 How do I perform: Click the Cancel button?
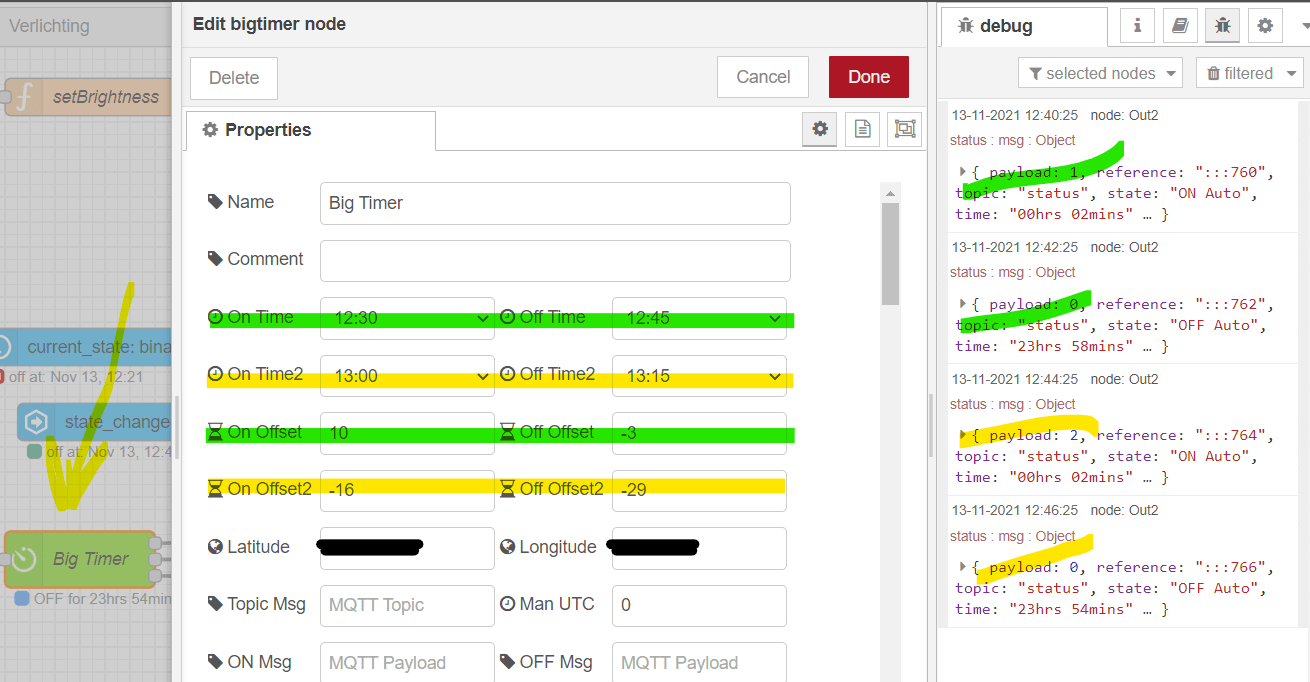[763, 77]
